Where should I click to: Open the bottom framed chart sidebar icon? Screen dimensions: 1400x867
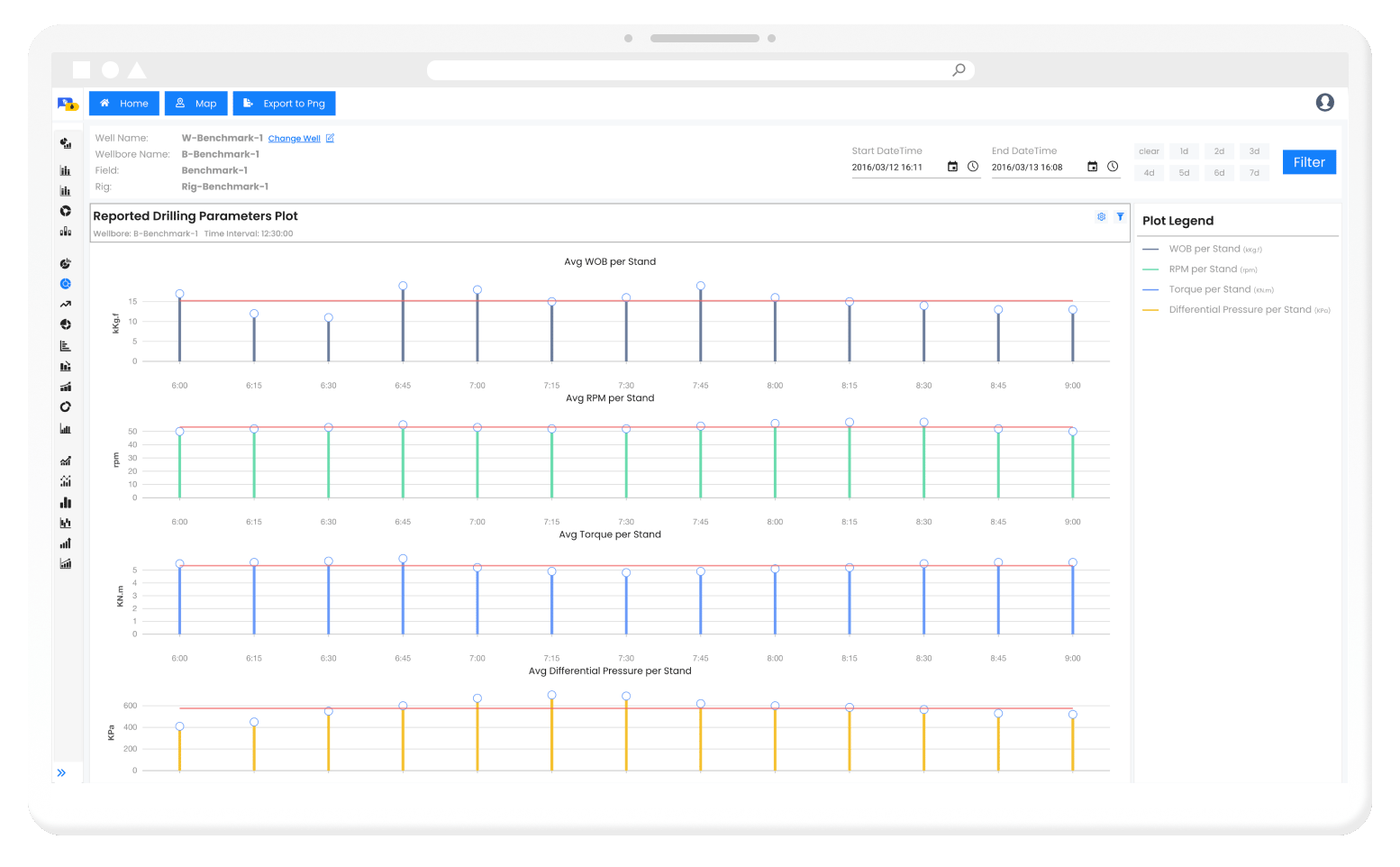coord(65,563)
